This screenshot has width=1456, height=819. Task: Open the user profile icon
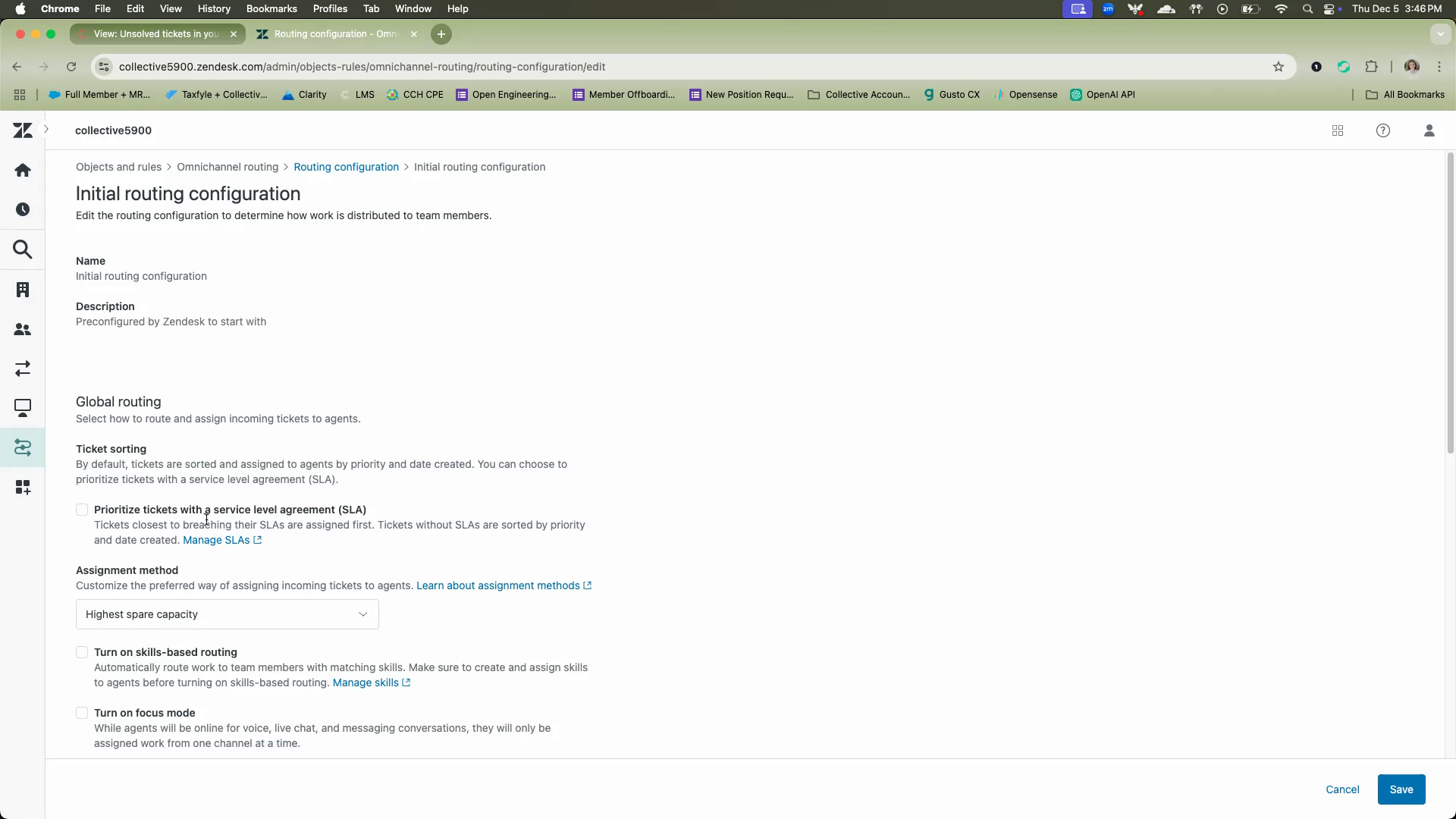tap(1429, 130)
